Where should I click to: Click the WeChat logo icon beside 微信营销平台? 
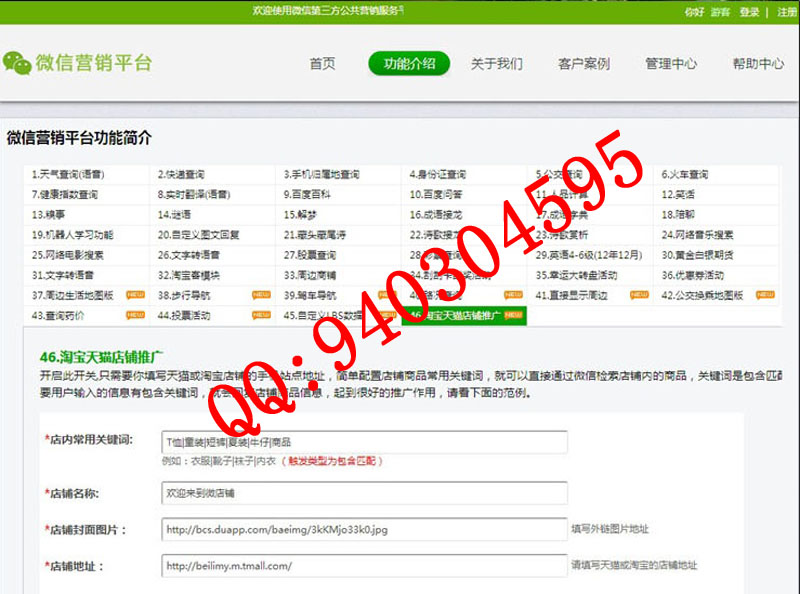[17, 63]
